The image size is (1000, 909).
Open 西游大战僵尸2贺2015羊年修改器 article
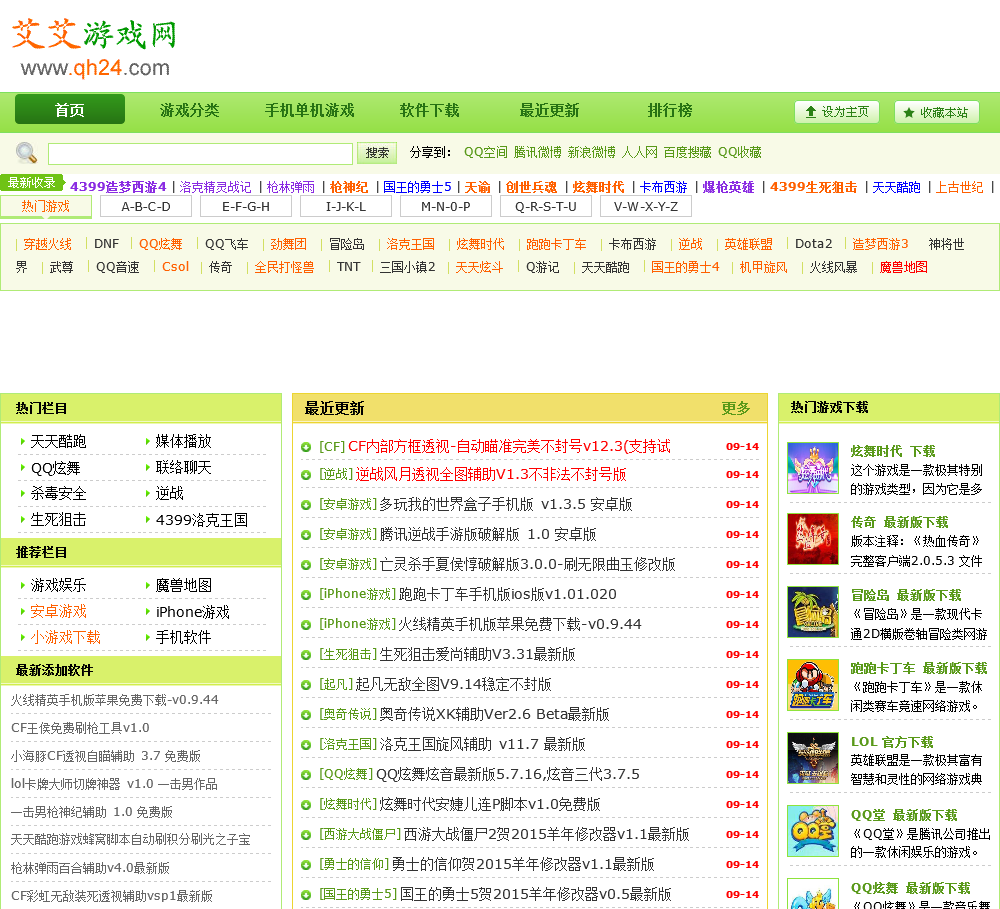[547, 834]
